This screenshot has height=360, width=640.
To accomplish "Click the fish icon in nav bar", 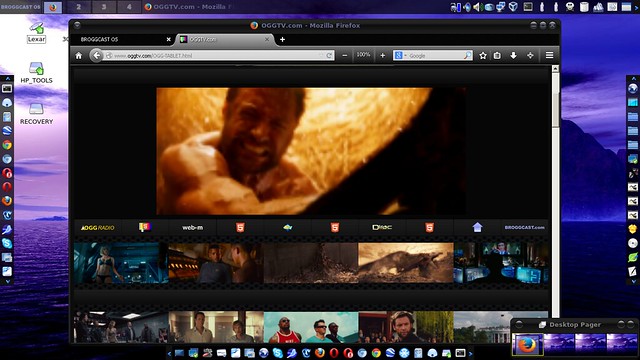I will 288,227.
